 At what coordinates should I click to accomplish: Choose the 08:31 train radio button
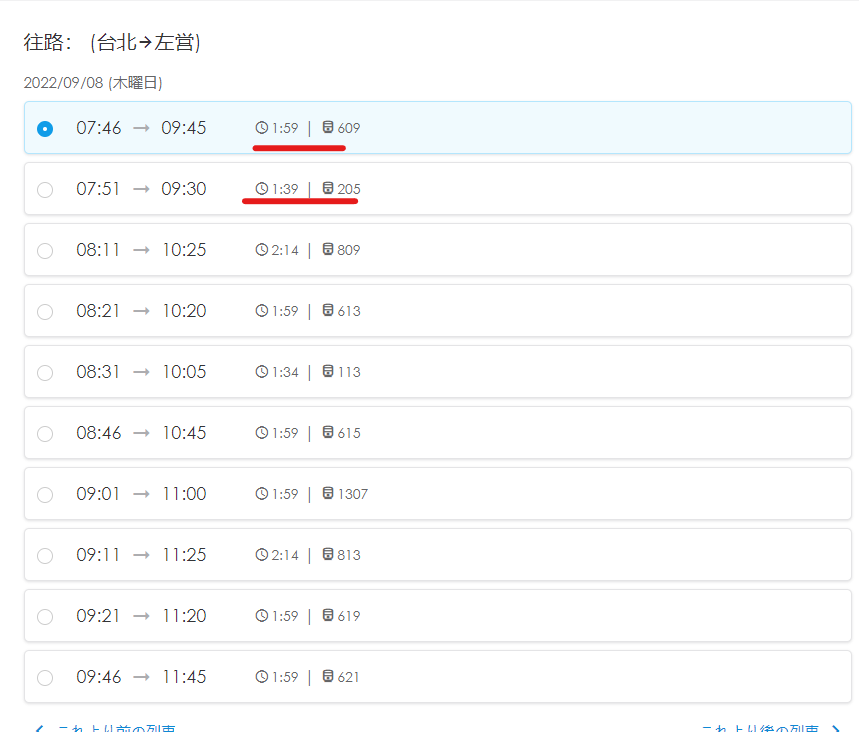pyautogui.click(x=45, y=373)
